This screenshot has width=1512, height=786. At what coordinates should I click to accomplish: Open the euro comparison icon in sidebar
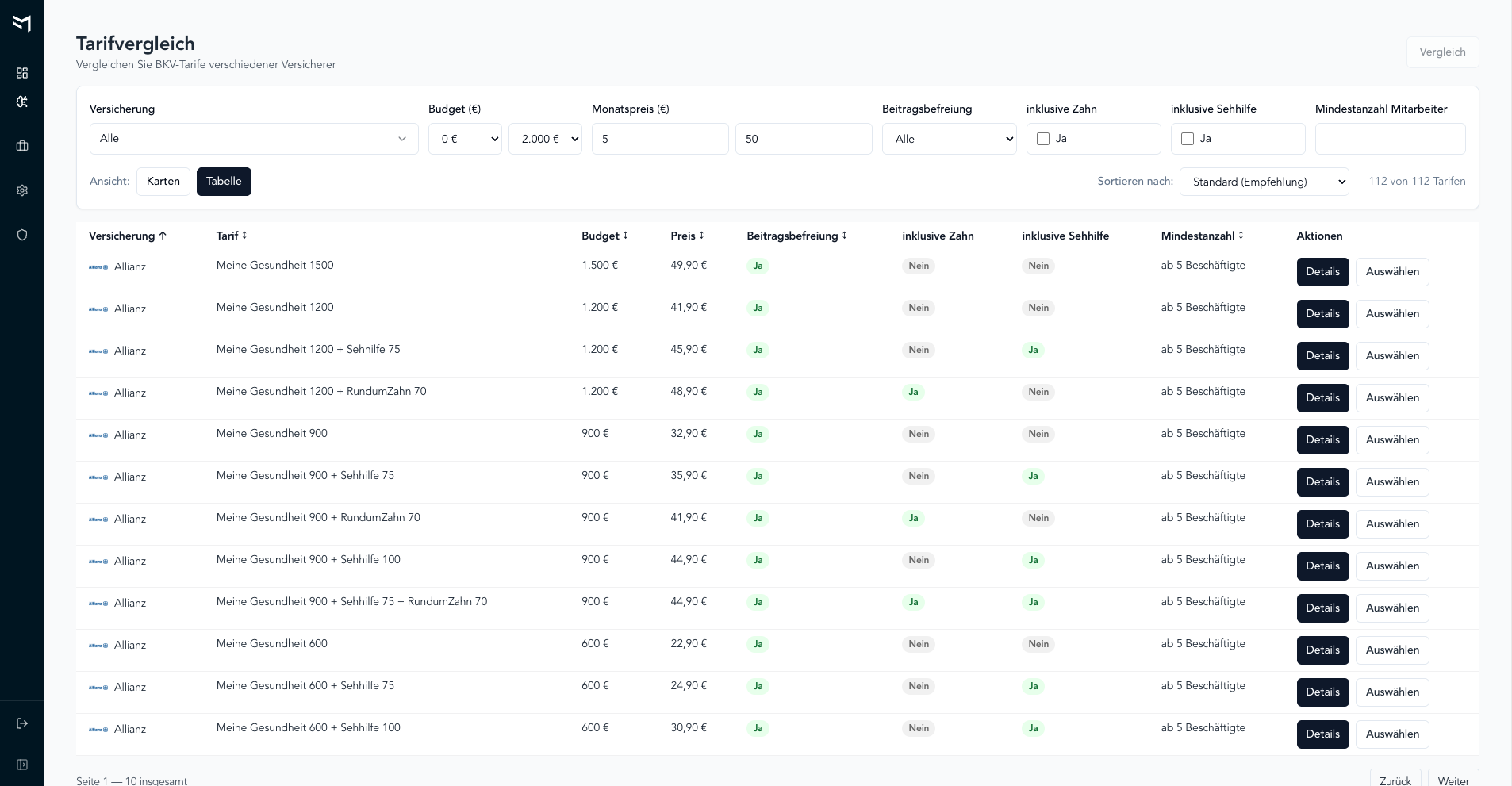[22, 102]
